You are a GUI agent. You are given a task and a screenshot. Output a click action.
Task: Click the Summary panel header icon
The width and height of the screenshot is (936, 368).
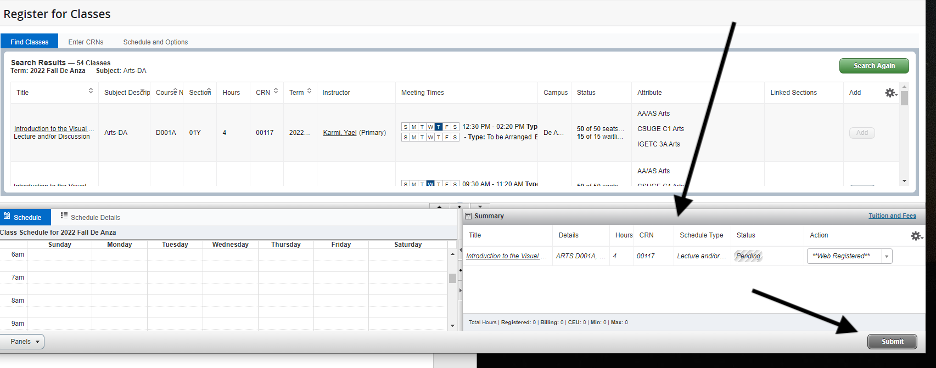(x=469, y=216)
